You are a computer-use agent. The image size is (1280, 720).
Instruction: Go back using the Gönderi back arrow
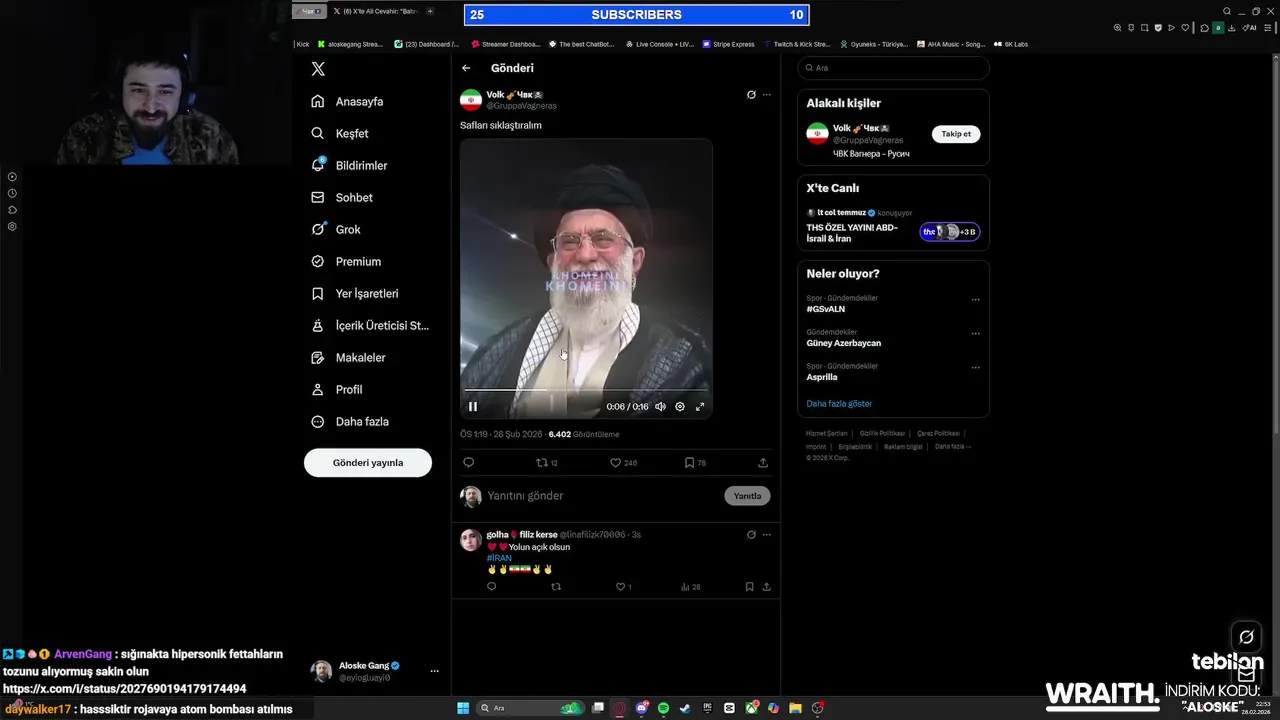466,68
